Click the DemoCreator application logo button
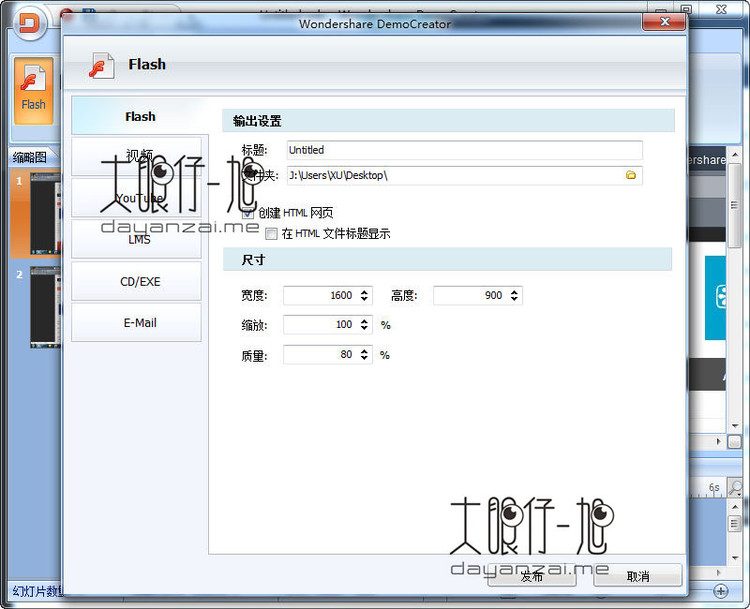 (30, 24)
